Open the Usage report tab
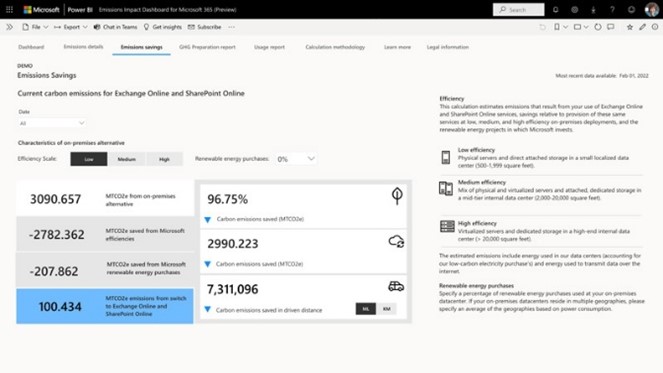This screenshot has height=373, width=663. point(269,47)
